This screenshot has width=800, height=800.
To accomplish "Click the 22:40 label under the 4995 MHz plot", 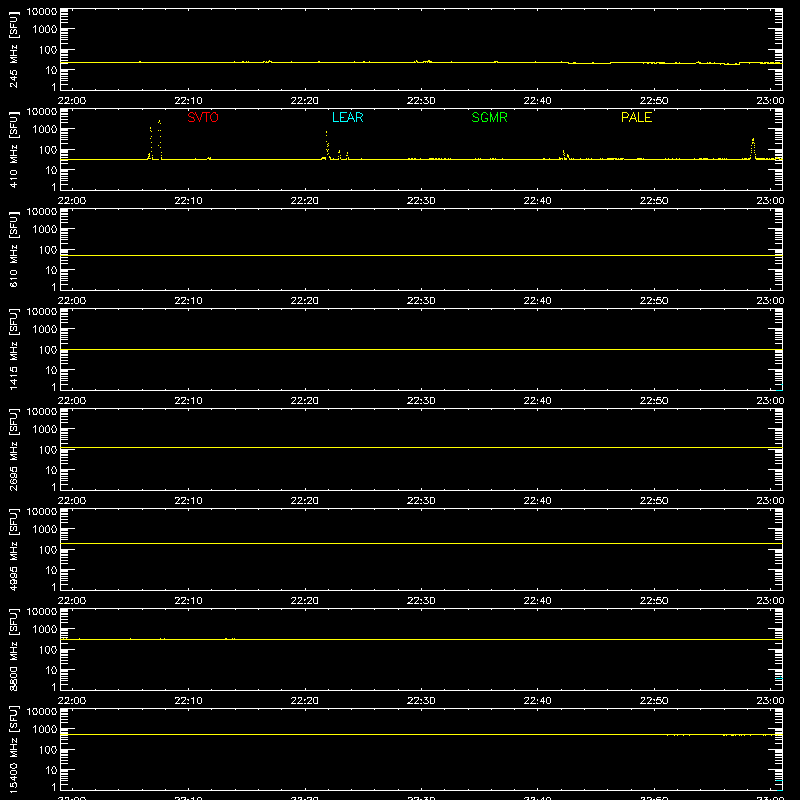I will tap(537, 601).
